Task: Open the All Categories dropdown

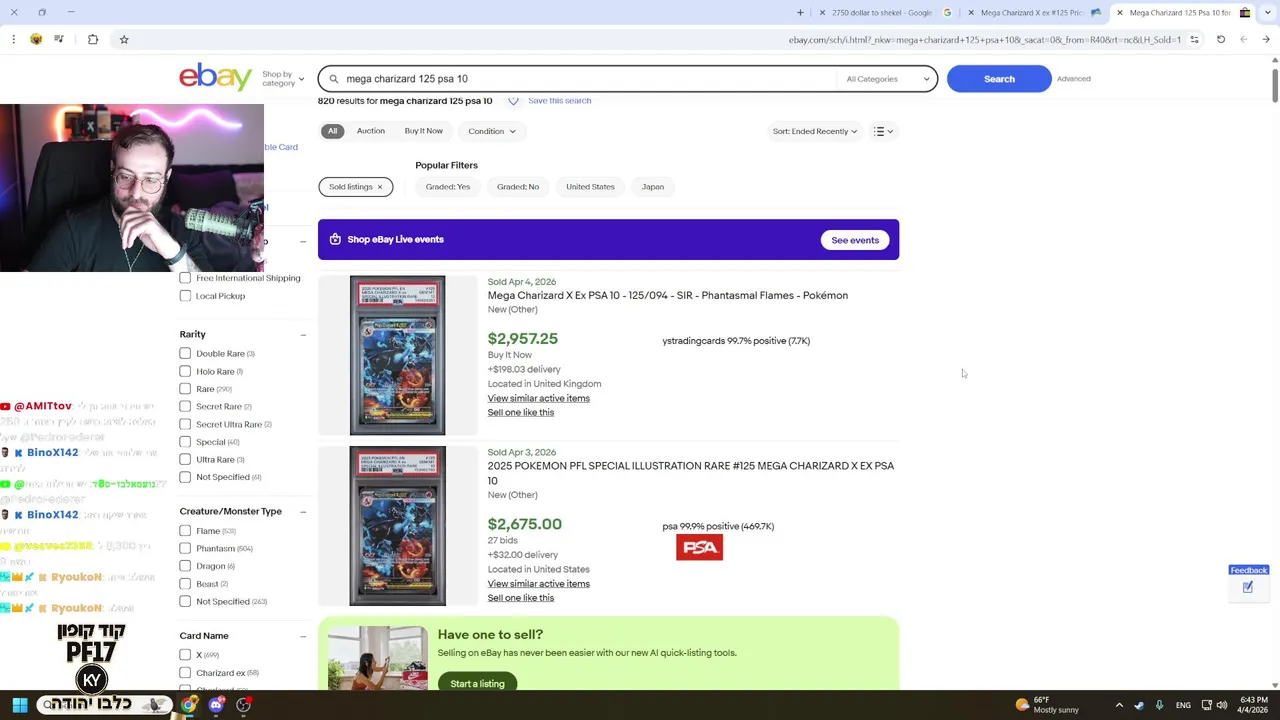Action: (x=887, y=79)
